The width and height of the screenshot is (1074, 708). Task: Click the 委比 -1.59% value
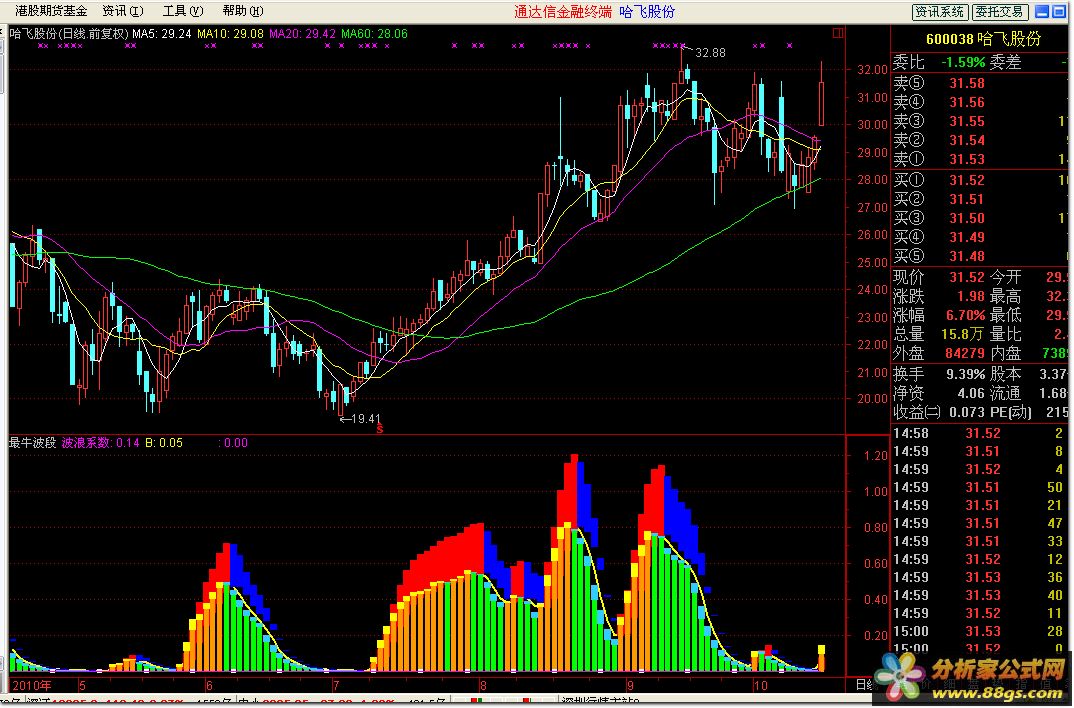point(963,62)
